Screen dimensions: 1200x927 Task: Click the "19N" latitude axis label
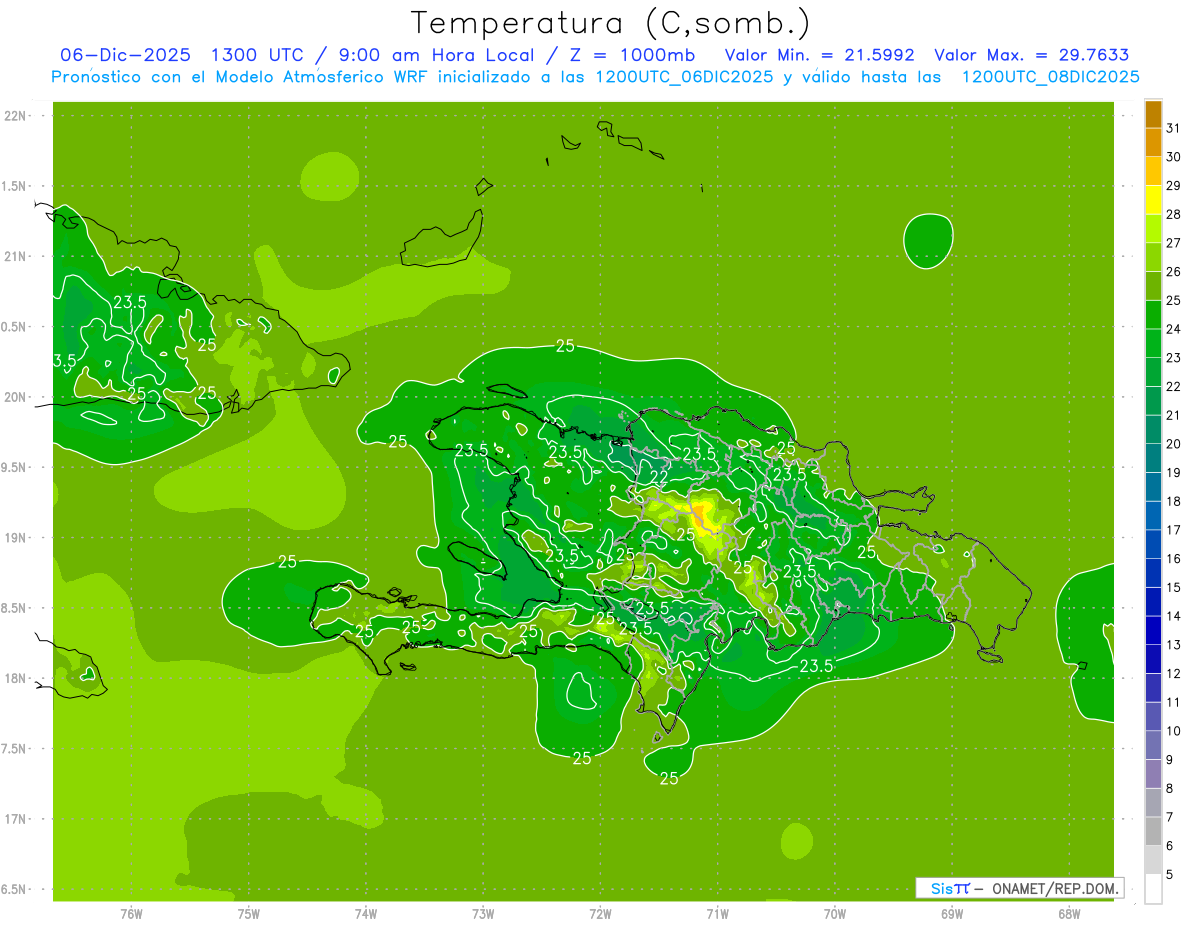tap(14, 538)
